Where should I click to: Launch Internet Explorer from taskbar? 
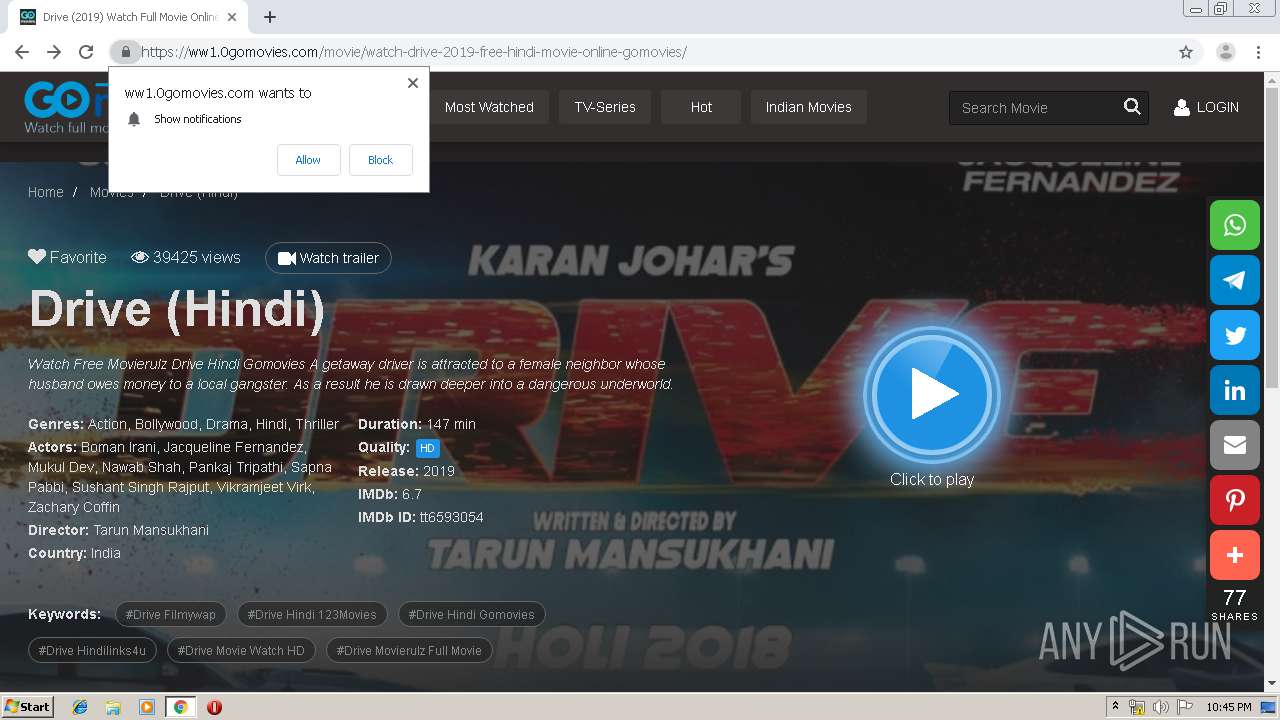pyautogui.click(x=80, y=706)
